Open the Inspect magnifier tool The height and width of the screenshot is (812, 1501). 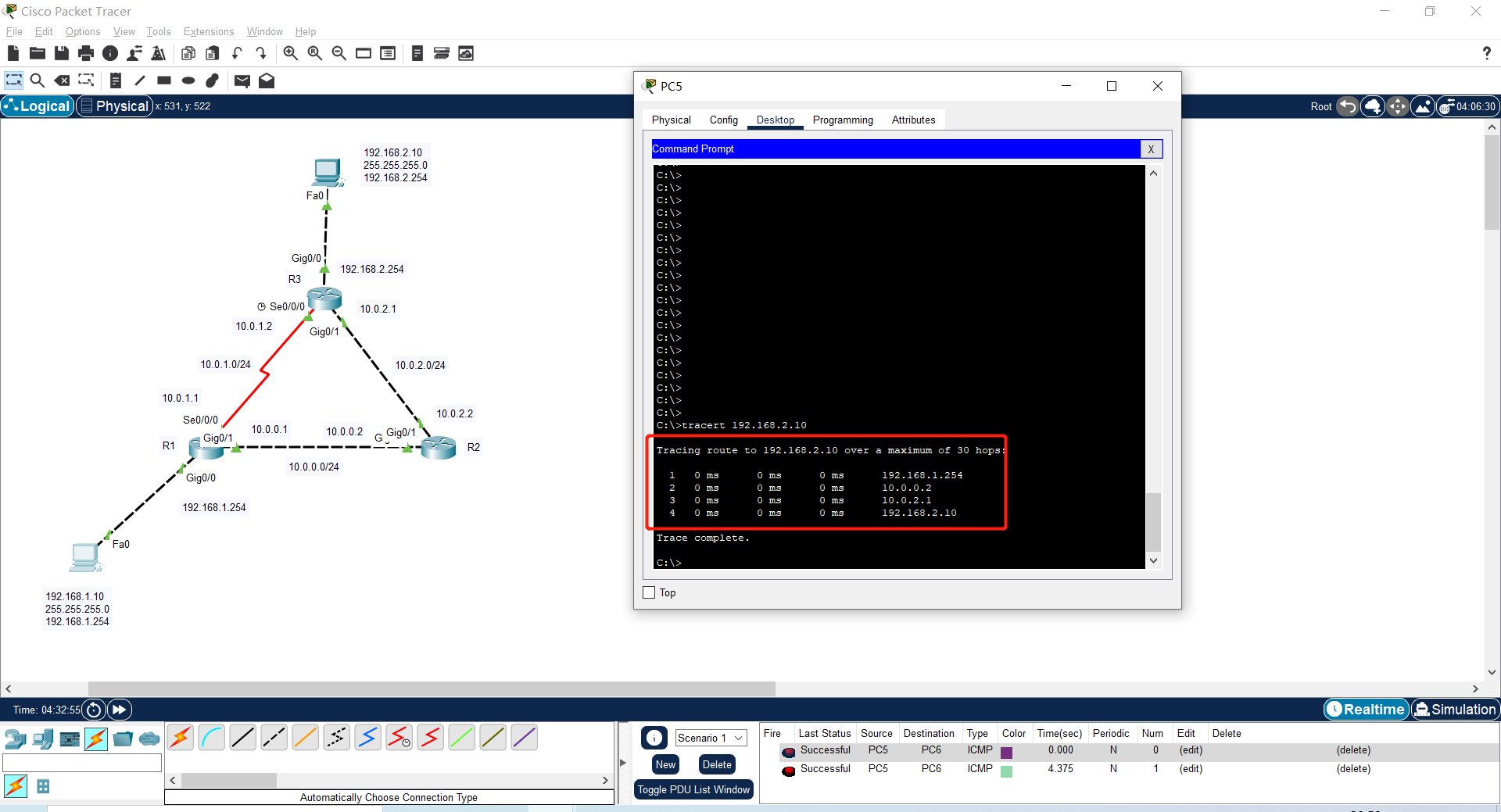[38, 80]
